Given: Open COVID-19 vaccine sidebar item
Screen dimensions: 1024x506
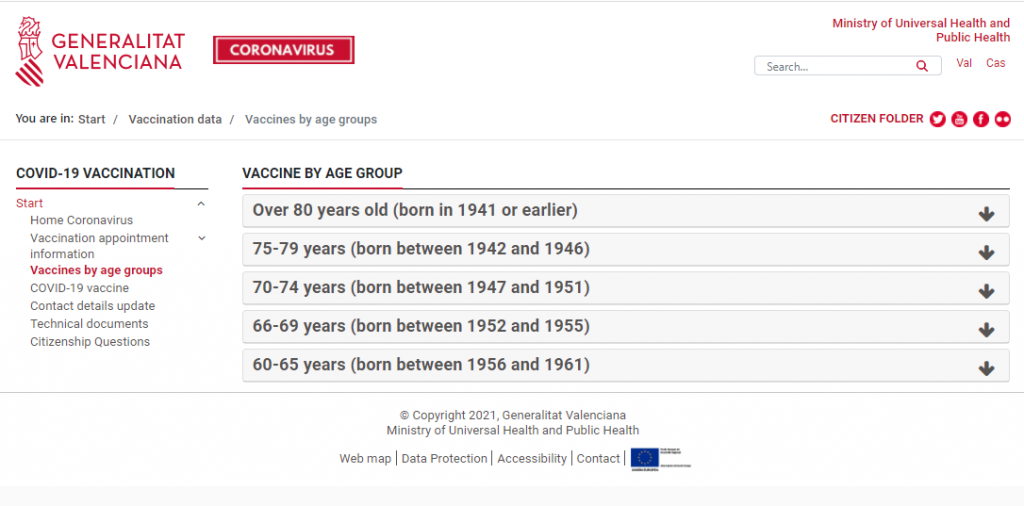Looking at the screenshot, I should pos(80,288).
